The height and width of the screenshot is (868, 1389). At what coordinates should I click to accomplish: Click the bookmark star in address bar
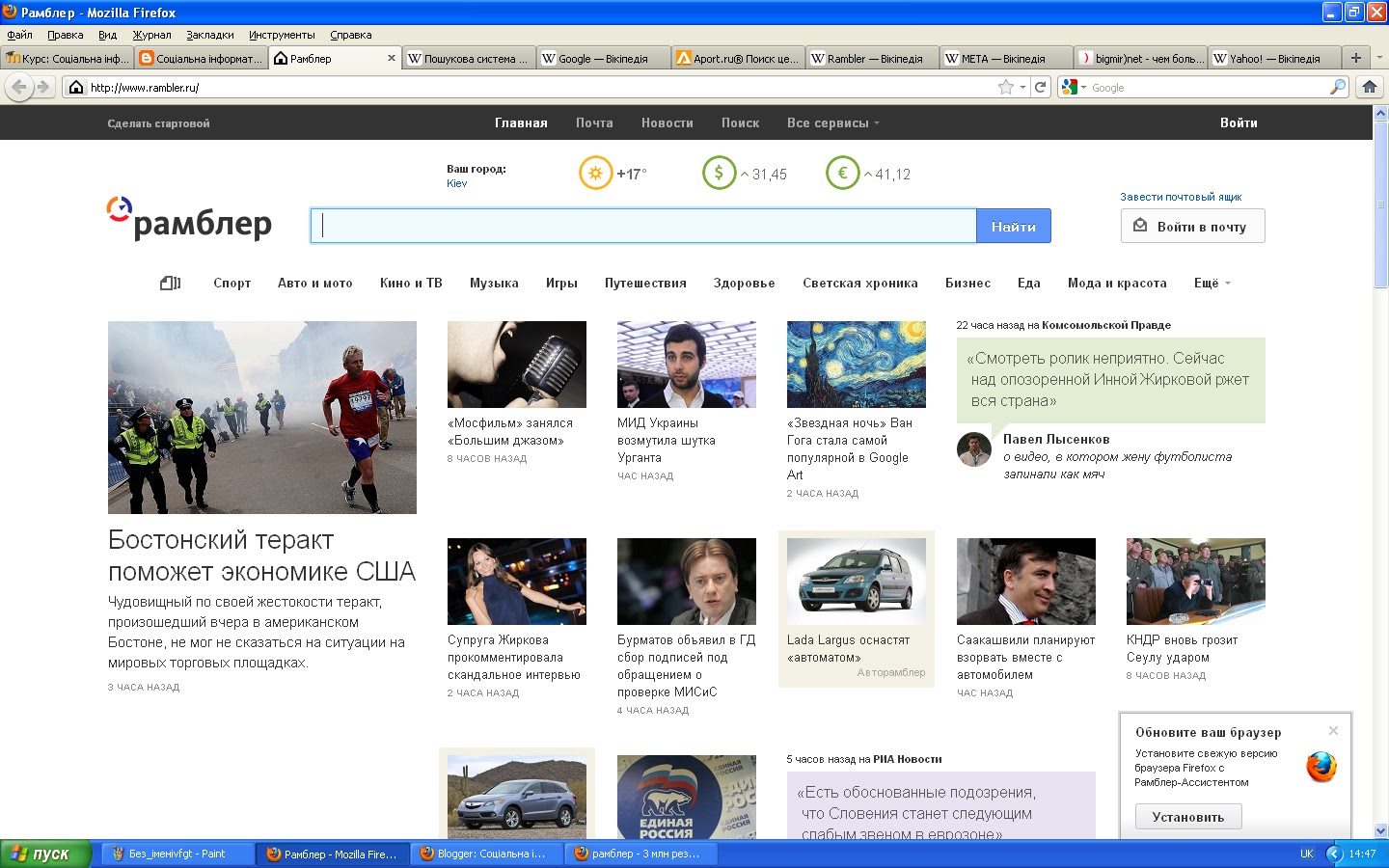[1006, 87]
